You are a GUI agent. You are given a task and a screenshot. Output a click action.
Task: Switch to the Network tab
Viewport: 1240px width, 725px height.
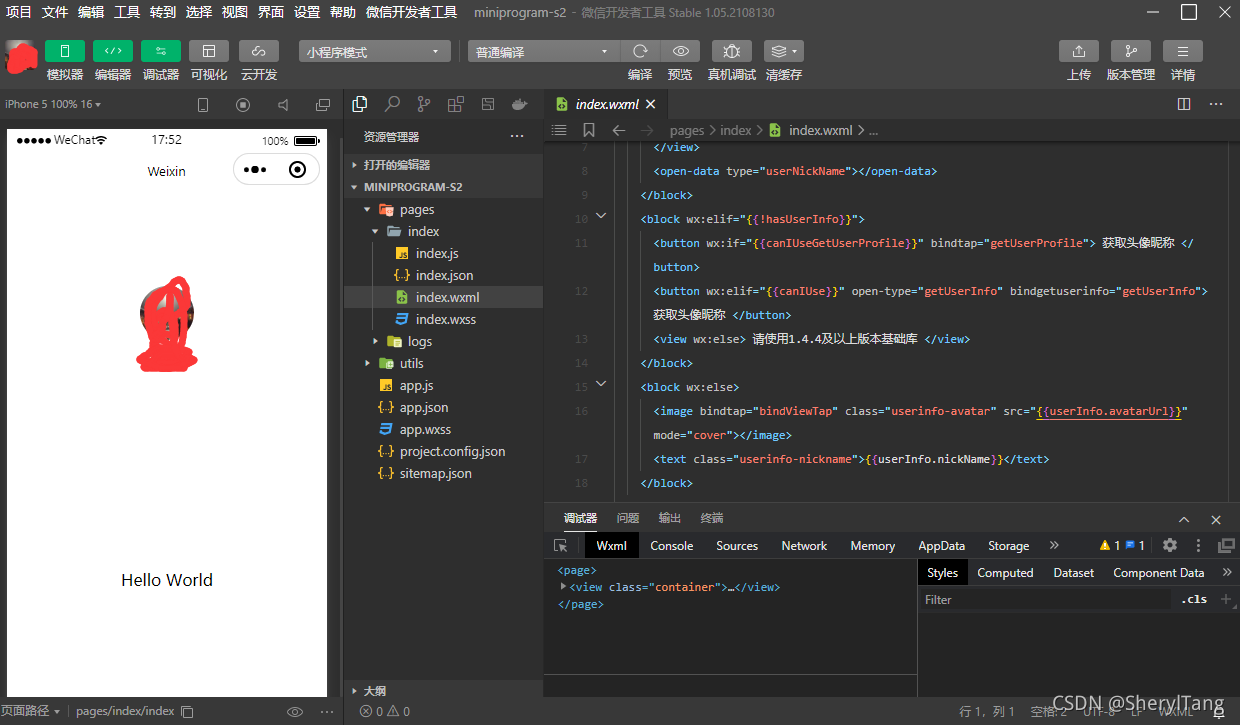804,546
